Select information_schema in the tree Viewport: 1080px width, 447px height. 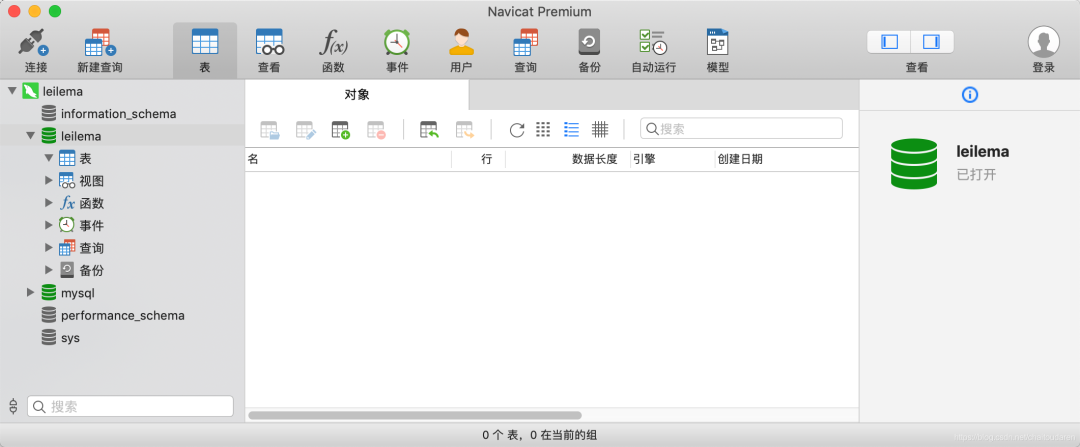coord(118,114)
